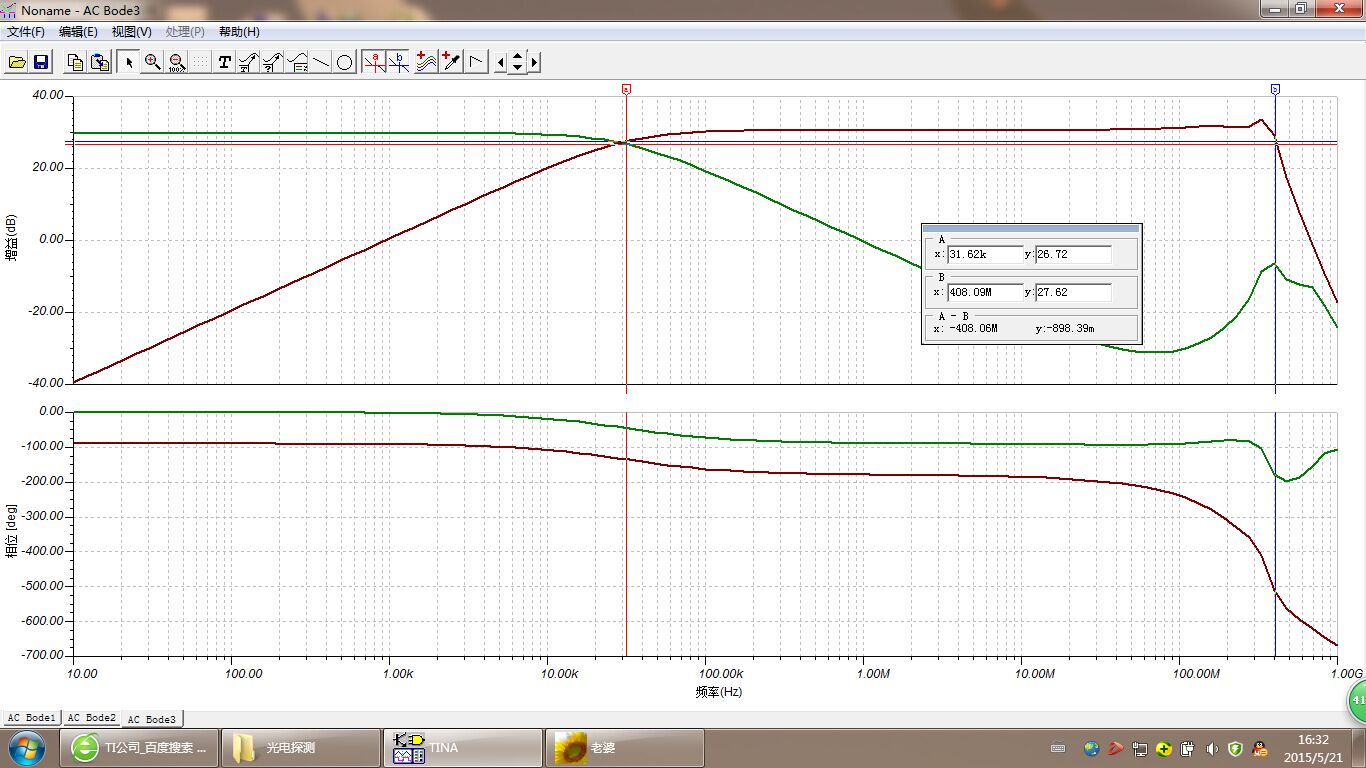Click the curve query tool with question mark
Screen dimensions: 1366x768
[272, 62]
